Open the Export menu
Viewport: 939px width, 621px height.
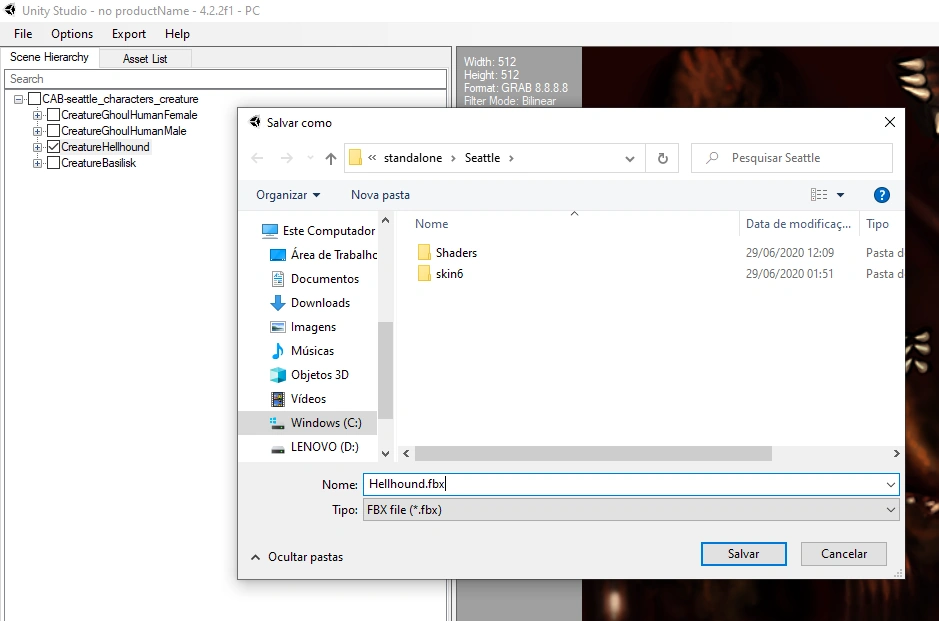pos(129,34)
